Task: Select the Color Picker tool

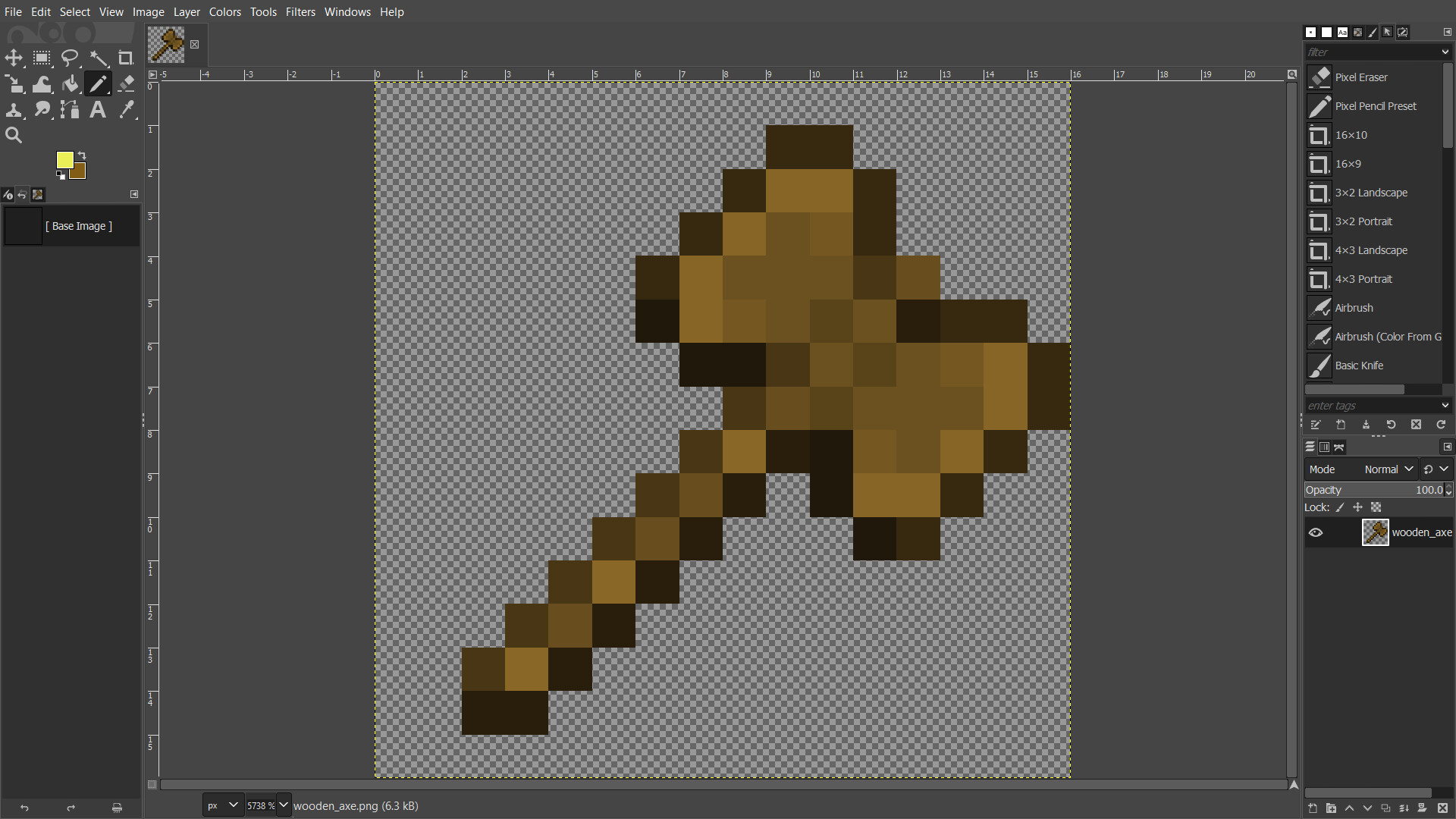Action: [126, 110]
